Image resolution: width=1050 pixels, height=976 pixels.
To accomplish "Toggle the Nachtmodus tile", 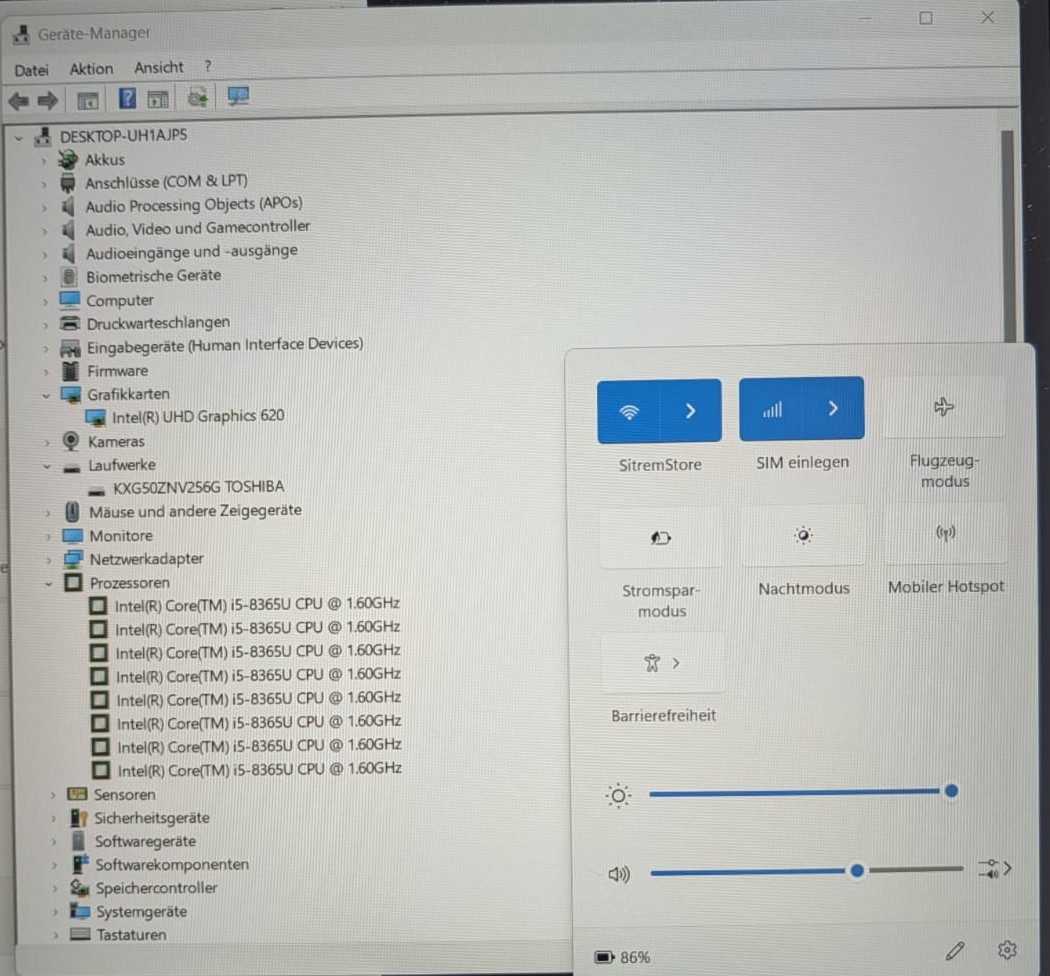I will (x=803, y=535).
